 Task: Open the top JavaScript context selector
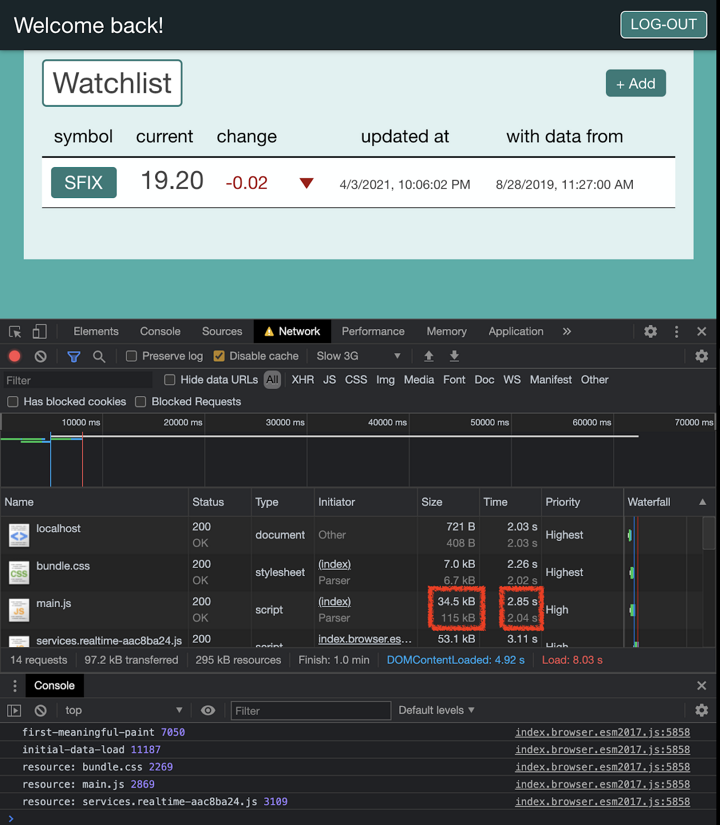pyautogui.click(x=124, y=710)
